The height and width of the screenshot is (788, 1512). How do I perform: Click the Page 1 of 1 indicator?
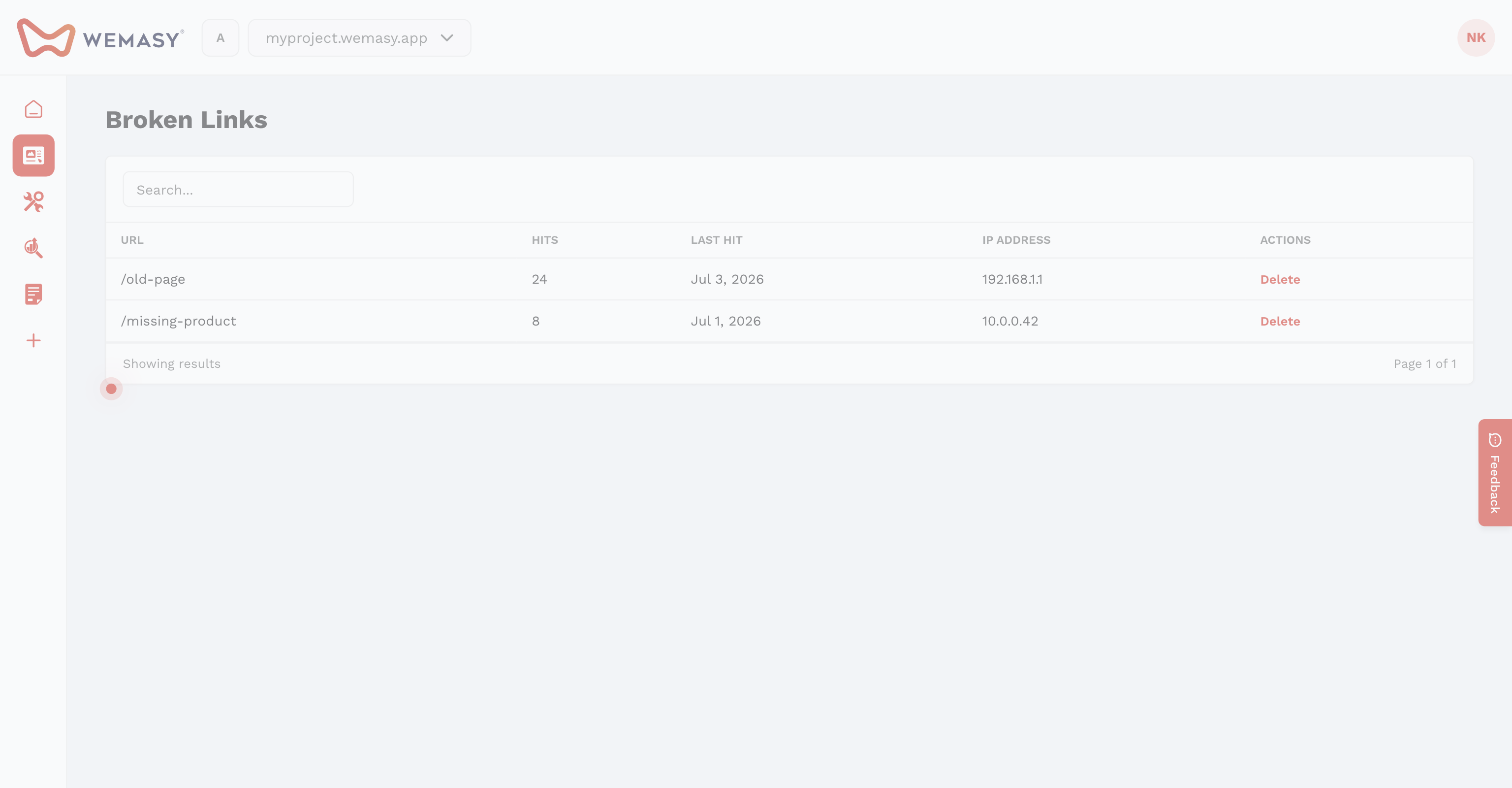tap(1424, 364)
